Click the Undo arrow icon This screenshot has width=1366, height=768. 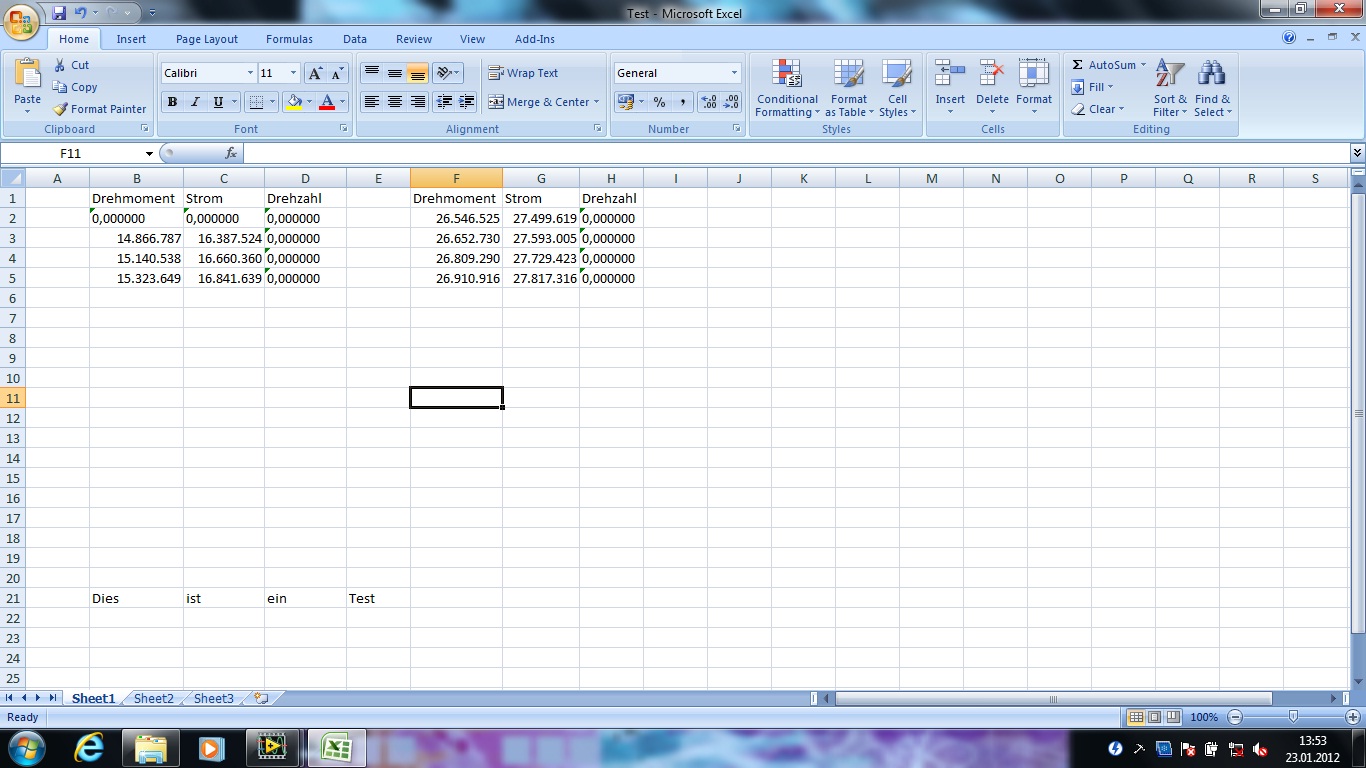[80, 13]
